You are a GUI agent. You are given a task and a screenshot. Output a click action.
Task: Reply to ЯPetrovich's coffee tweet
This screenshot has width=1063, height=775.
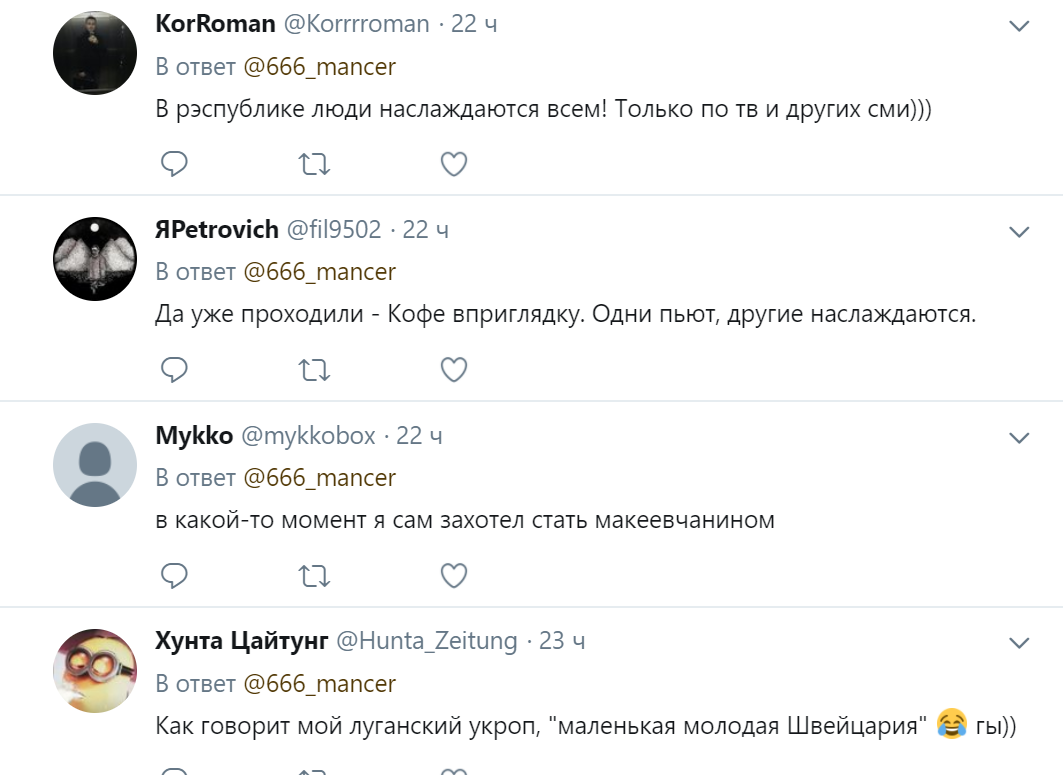pyautogui.click(x=175, y=370)
